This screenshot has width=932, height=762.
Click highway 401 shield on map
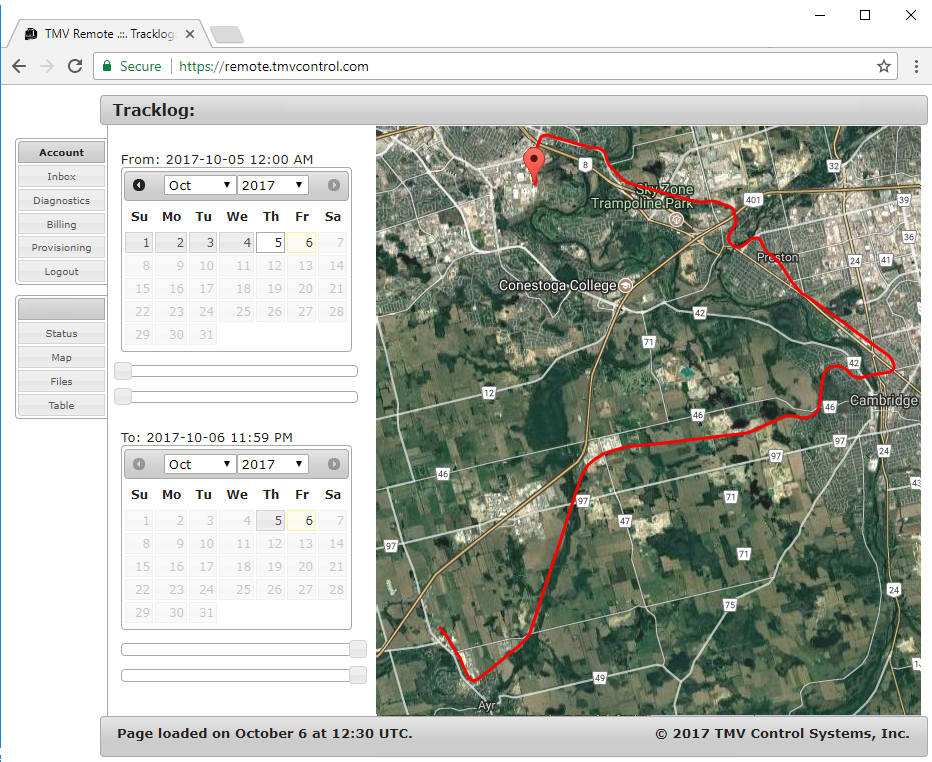[753, 200]
